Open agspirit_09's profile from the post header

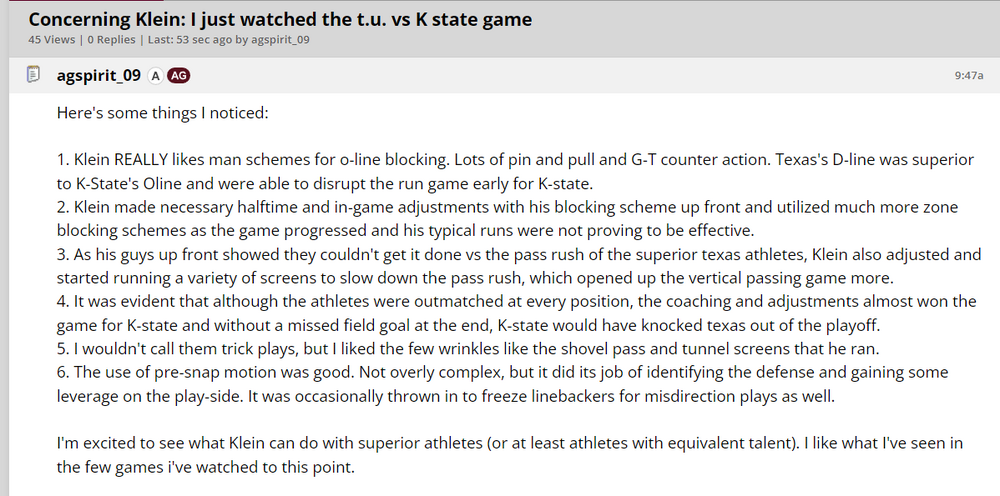pos(98,75)
